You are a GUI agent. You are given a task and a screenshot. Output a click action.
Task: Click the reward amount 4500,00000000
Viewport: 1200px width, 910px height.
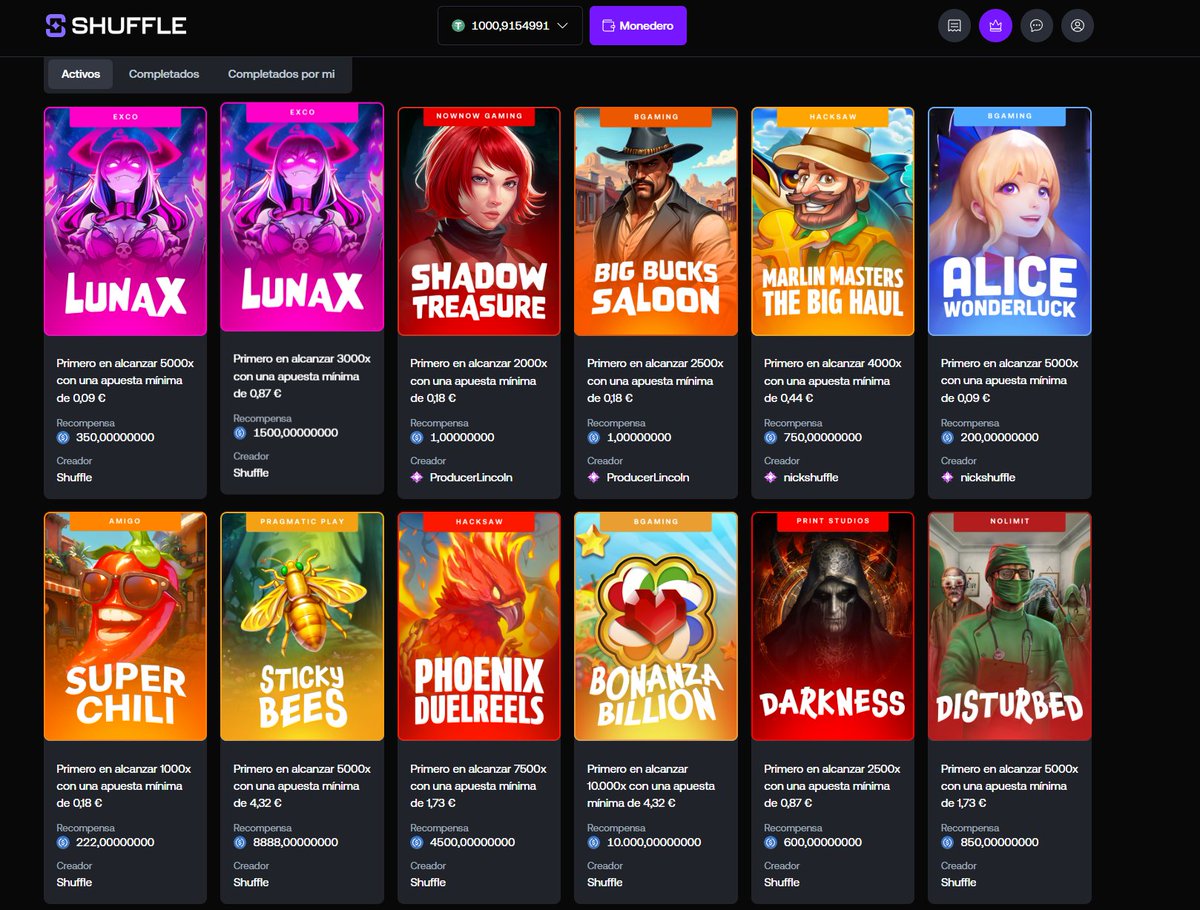[x=472, y=842]
